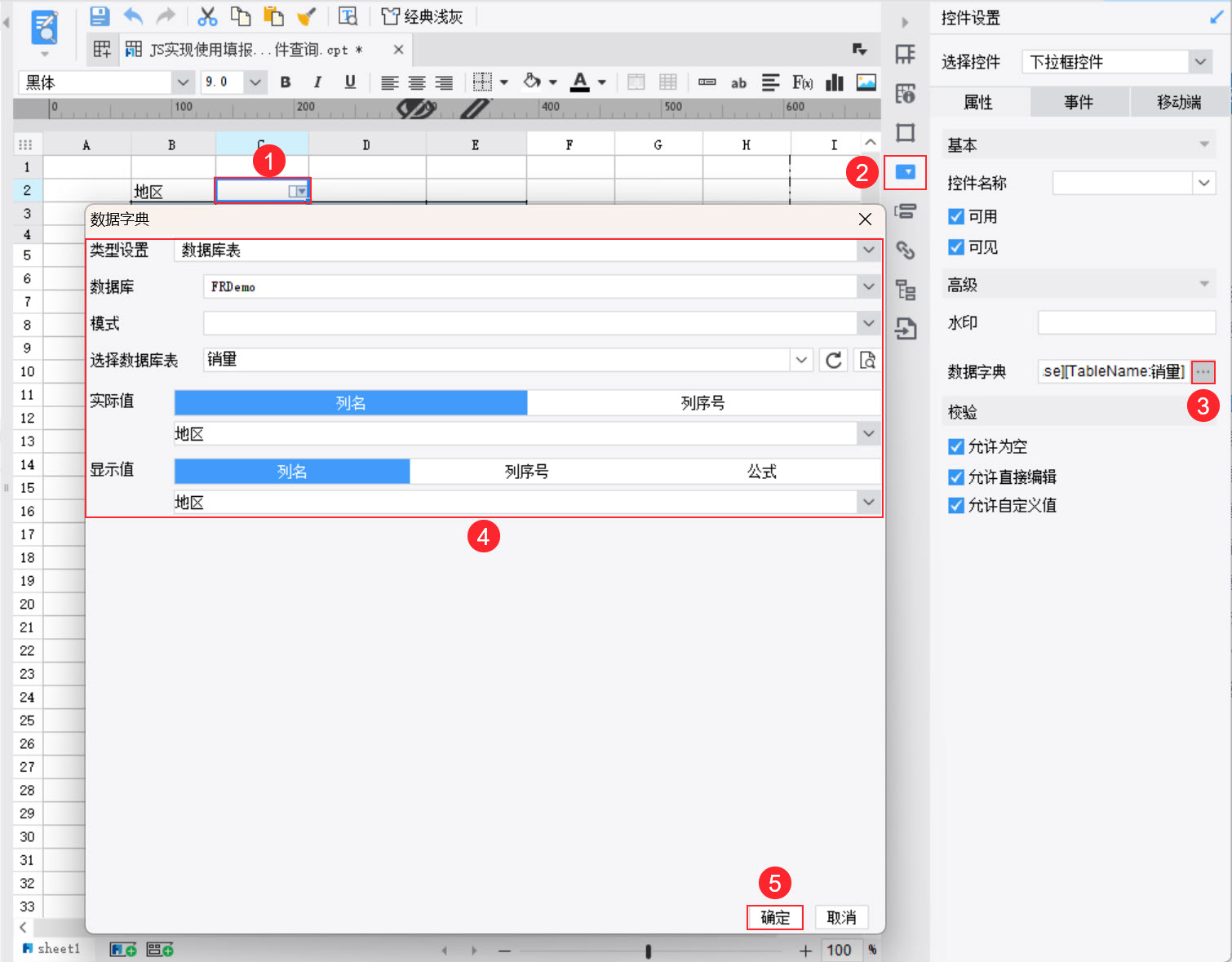Toggle italic formatting
Image resolution: width=1232 pixels, height=962 pixels.
click(317, 82)
